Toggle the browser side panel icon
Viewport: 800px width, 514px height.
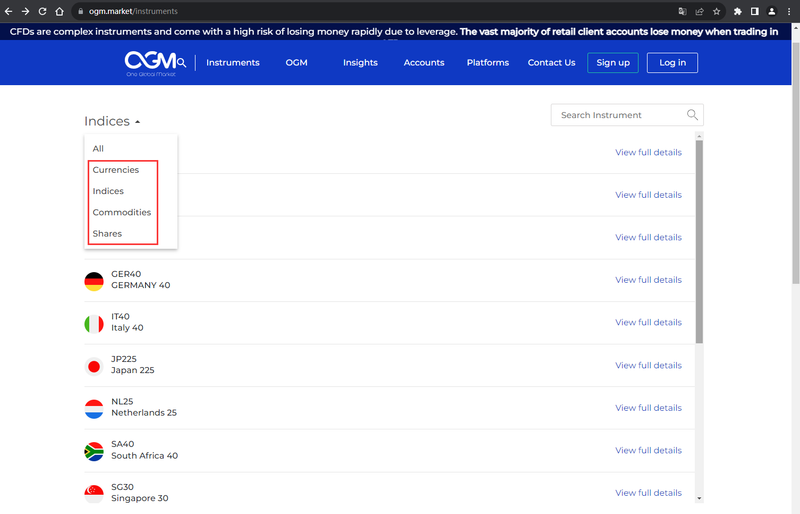click(x=755, y=11)
